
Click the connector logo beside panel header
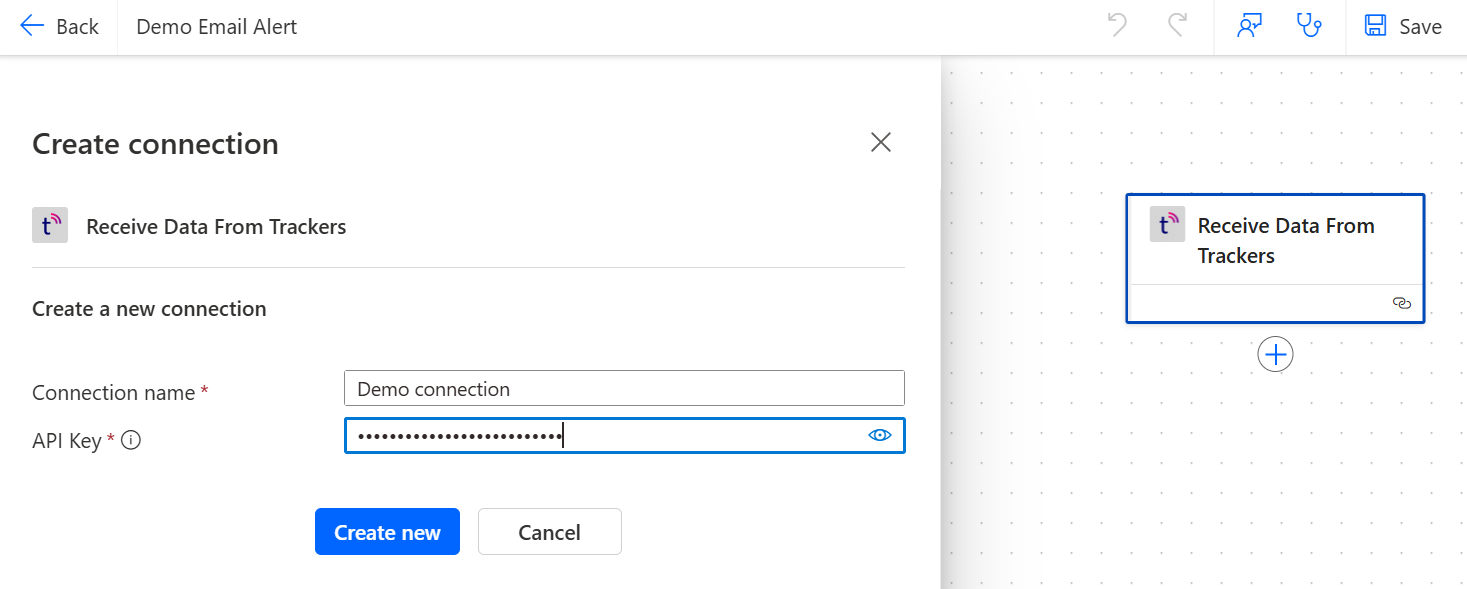[x=50, y=226]
